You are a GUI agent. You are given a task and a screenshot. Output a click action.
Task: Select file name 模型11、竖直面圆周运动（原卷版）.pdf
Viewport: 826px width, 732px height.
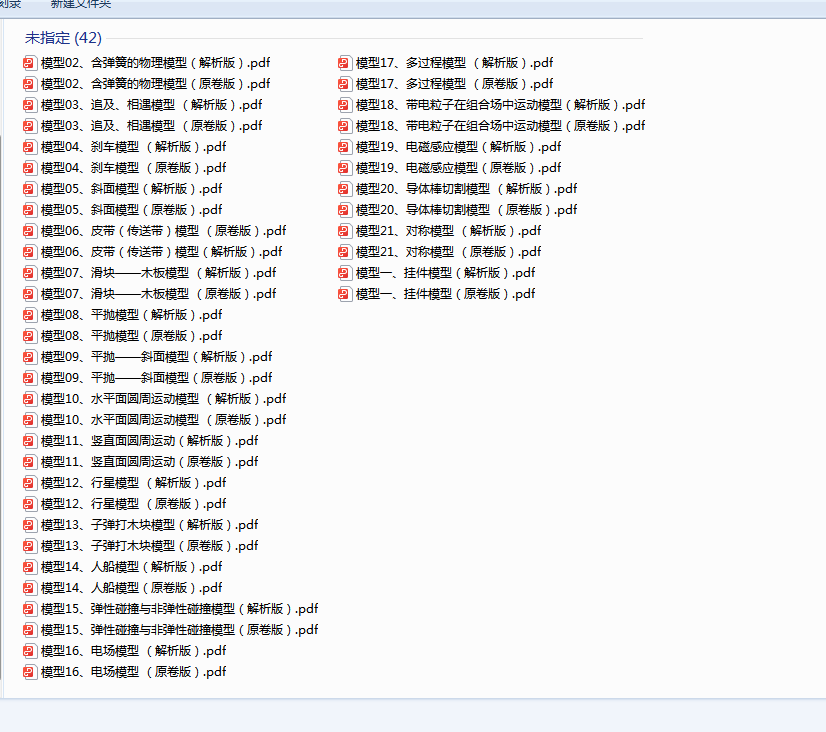pos(150,462)
